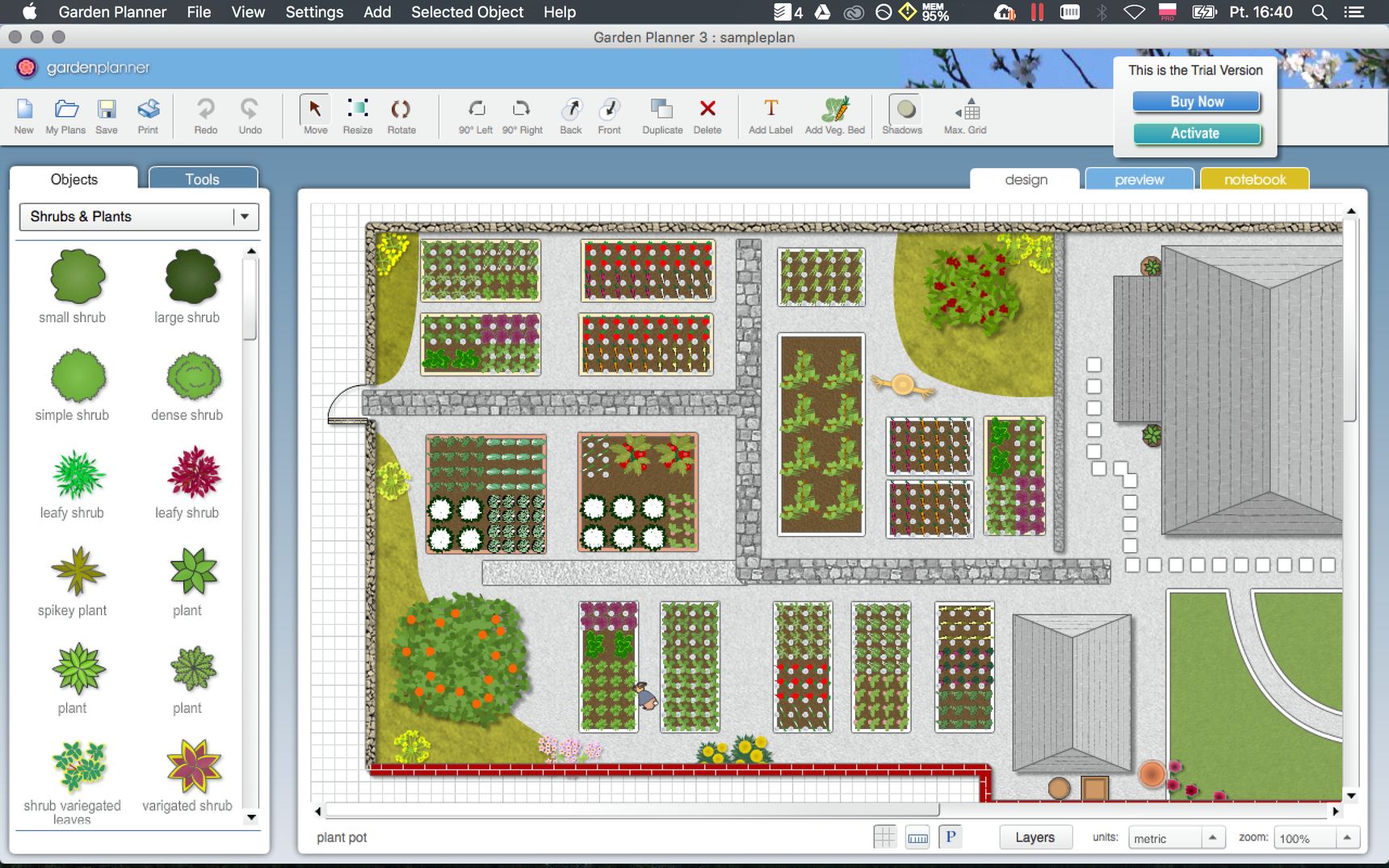Click canvas scroll left arrow
Viewport: 1389px width, 868px height.
tap(317, 811)
